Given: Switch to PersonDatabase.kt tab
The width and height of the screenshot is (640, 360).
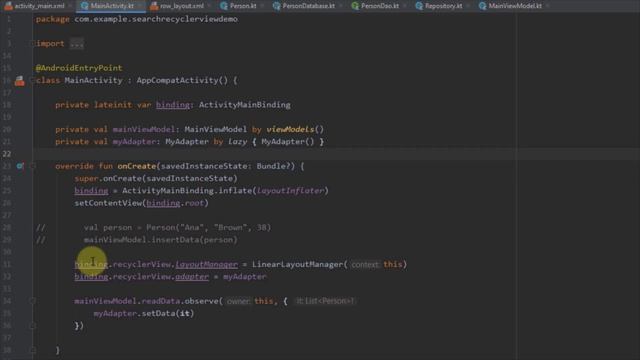Looking at the screenshot, I should click(x=305, y=6).
